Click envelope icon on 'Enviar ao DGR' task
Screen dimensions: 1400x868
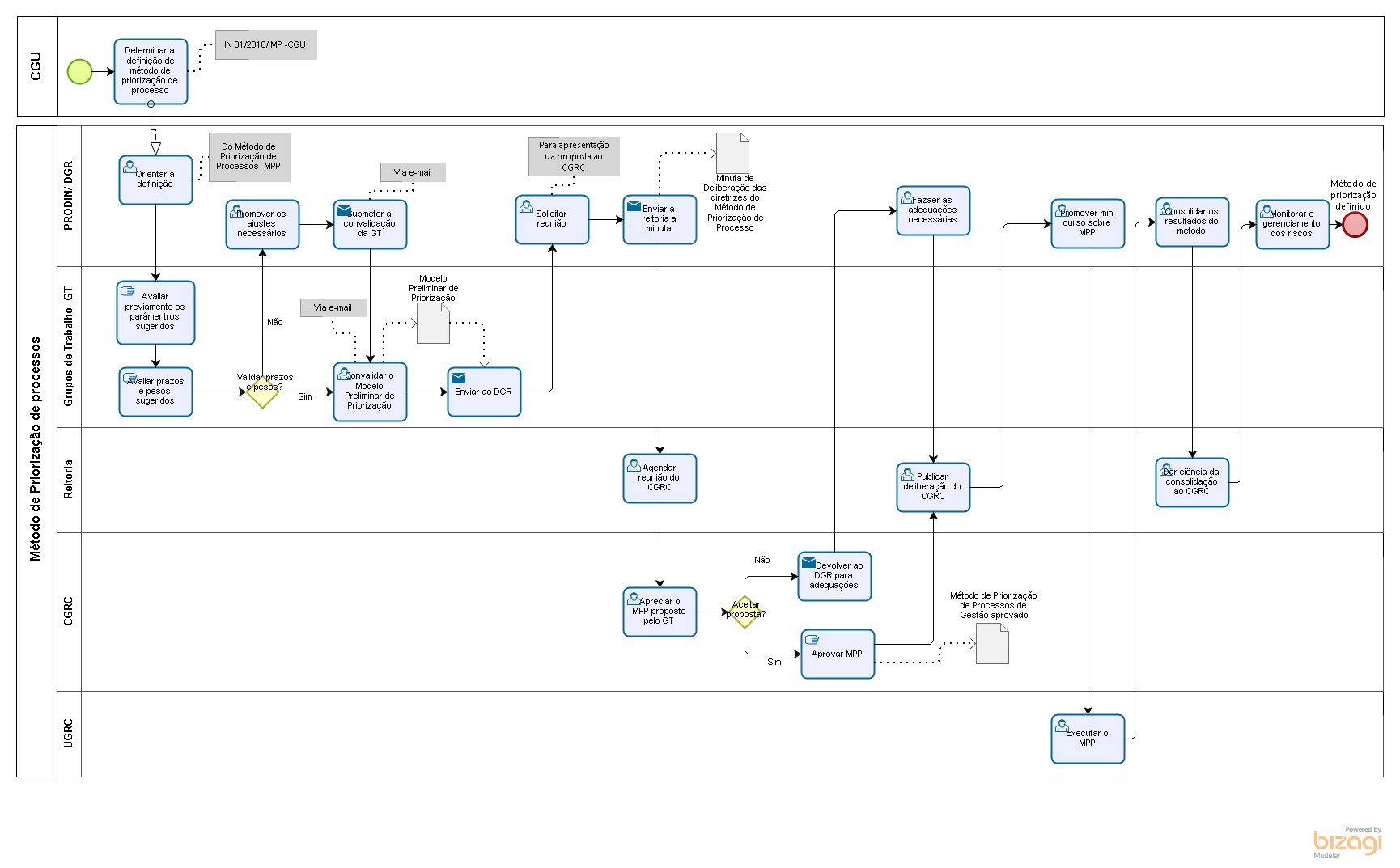pos(458,378)
